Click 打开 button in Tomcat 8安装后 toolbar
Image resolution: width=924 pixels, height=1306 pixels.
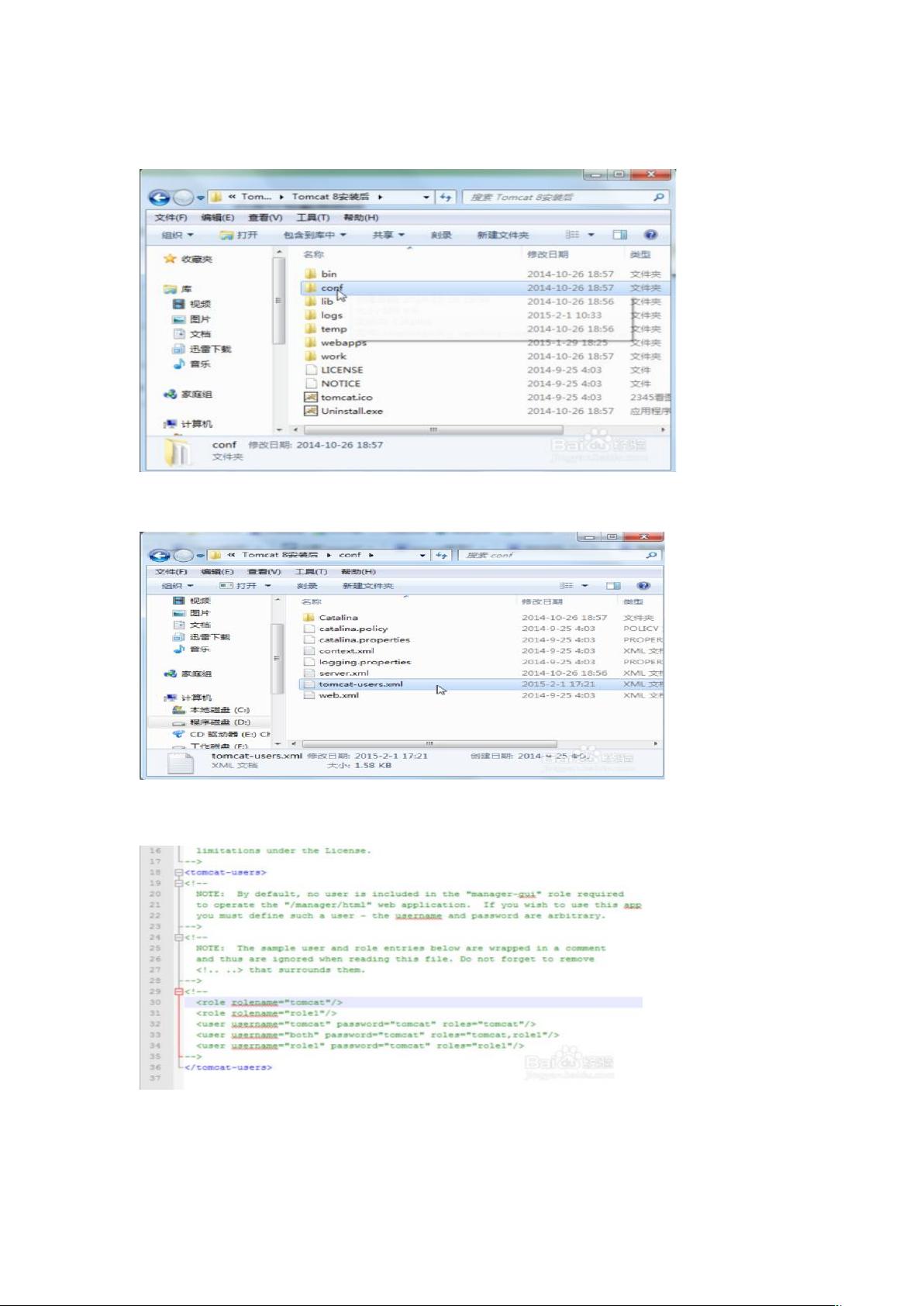239,235
